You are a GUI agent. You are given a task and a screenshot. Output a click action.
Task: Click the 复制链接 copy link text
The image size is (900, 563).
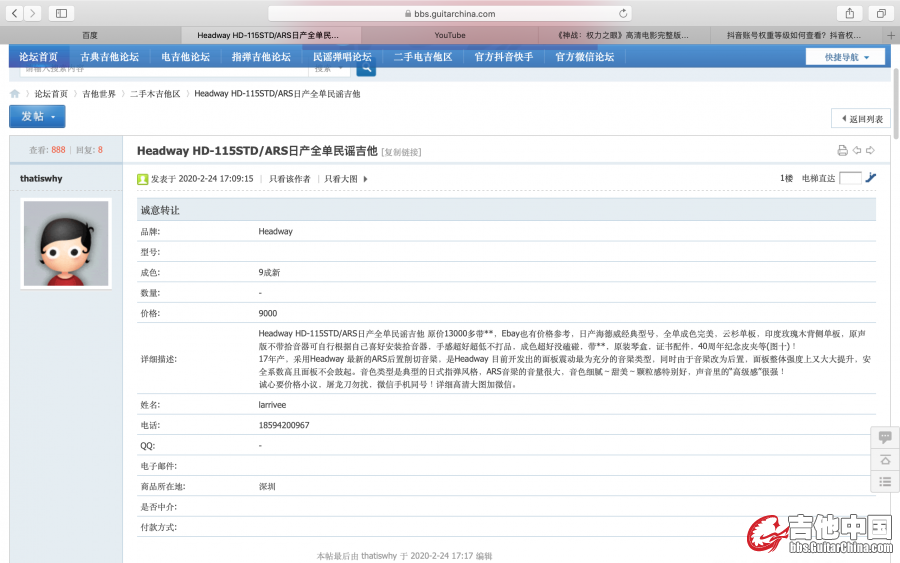(x=401, y=152)
